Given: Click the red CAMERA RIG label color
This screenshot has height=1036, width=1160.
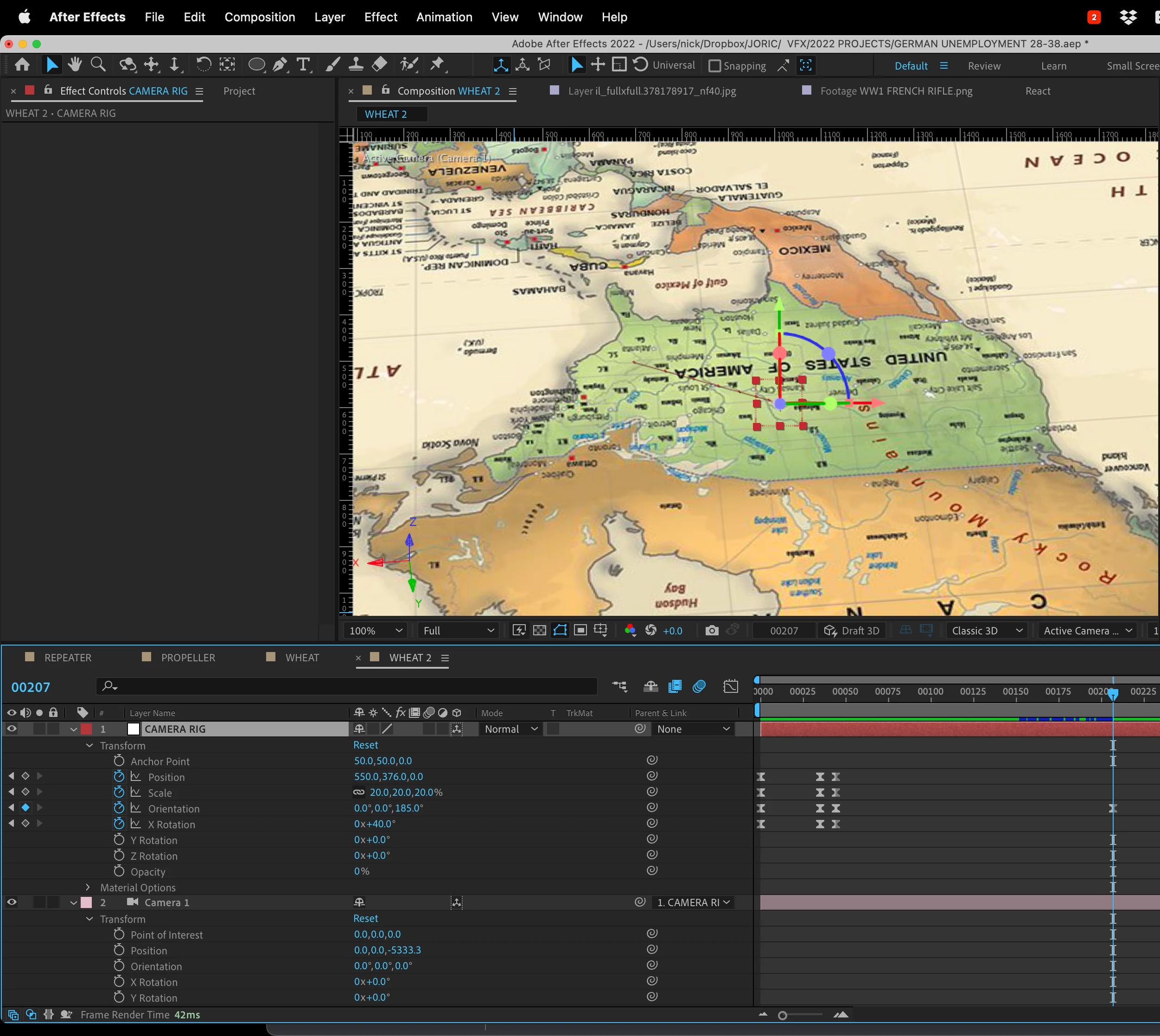Looking at the screenshot, I should coord(87,729).
